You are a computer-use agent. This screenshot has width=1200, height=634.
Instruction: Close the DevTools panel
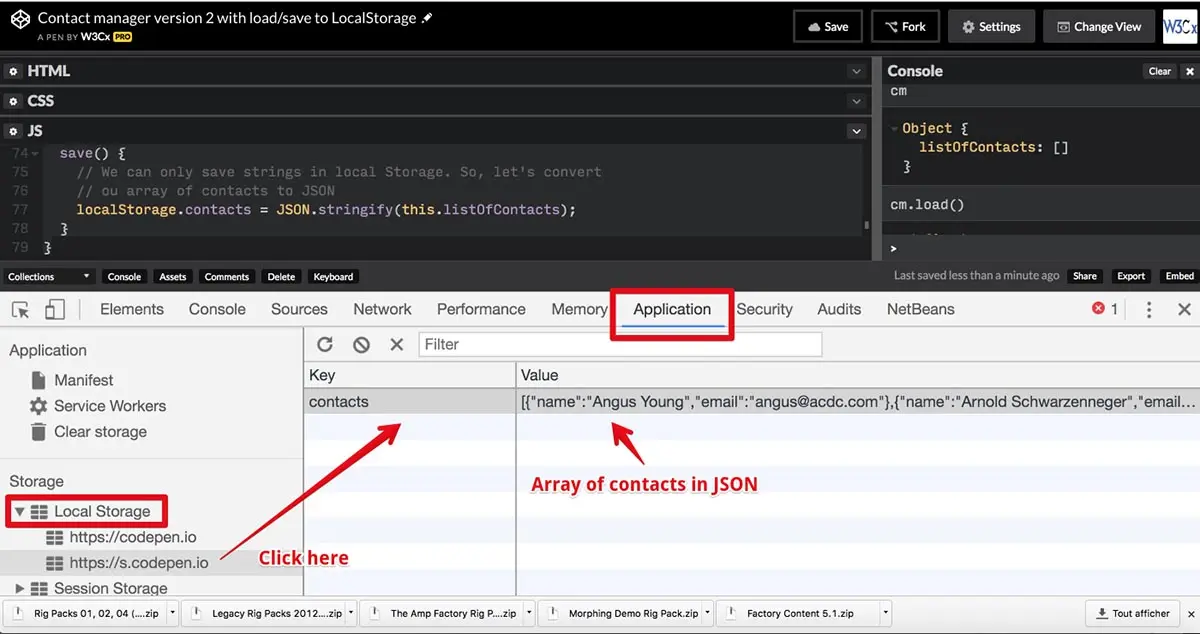[1184, 310]
